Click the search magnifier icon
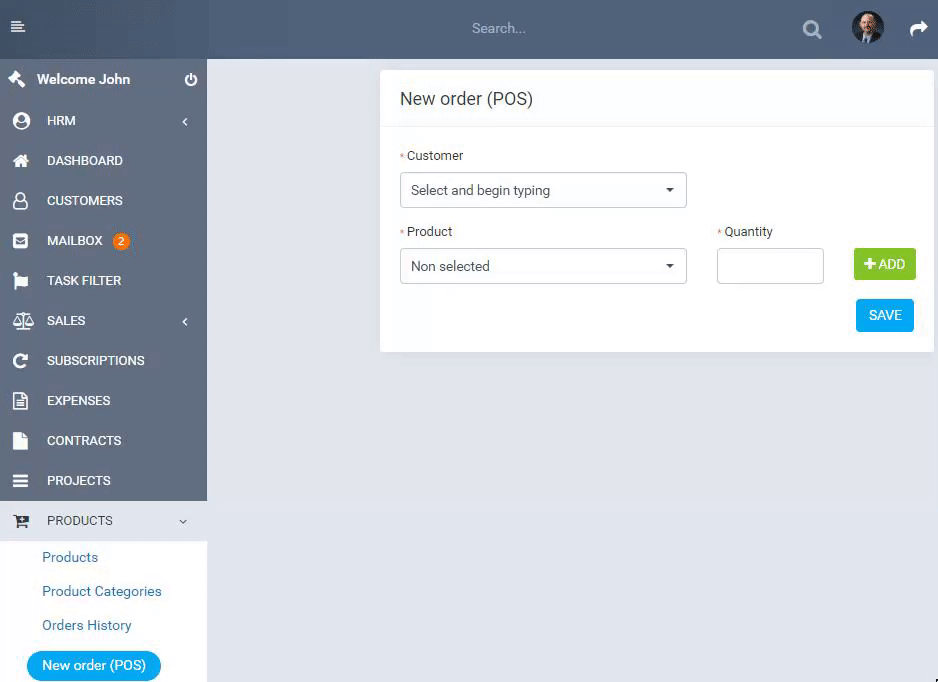The image size is (938, 682). pyautogui.click(x=812, y=29)
